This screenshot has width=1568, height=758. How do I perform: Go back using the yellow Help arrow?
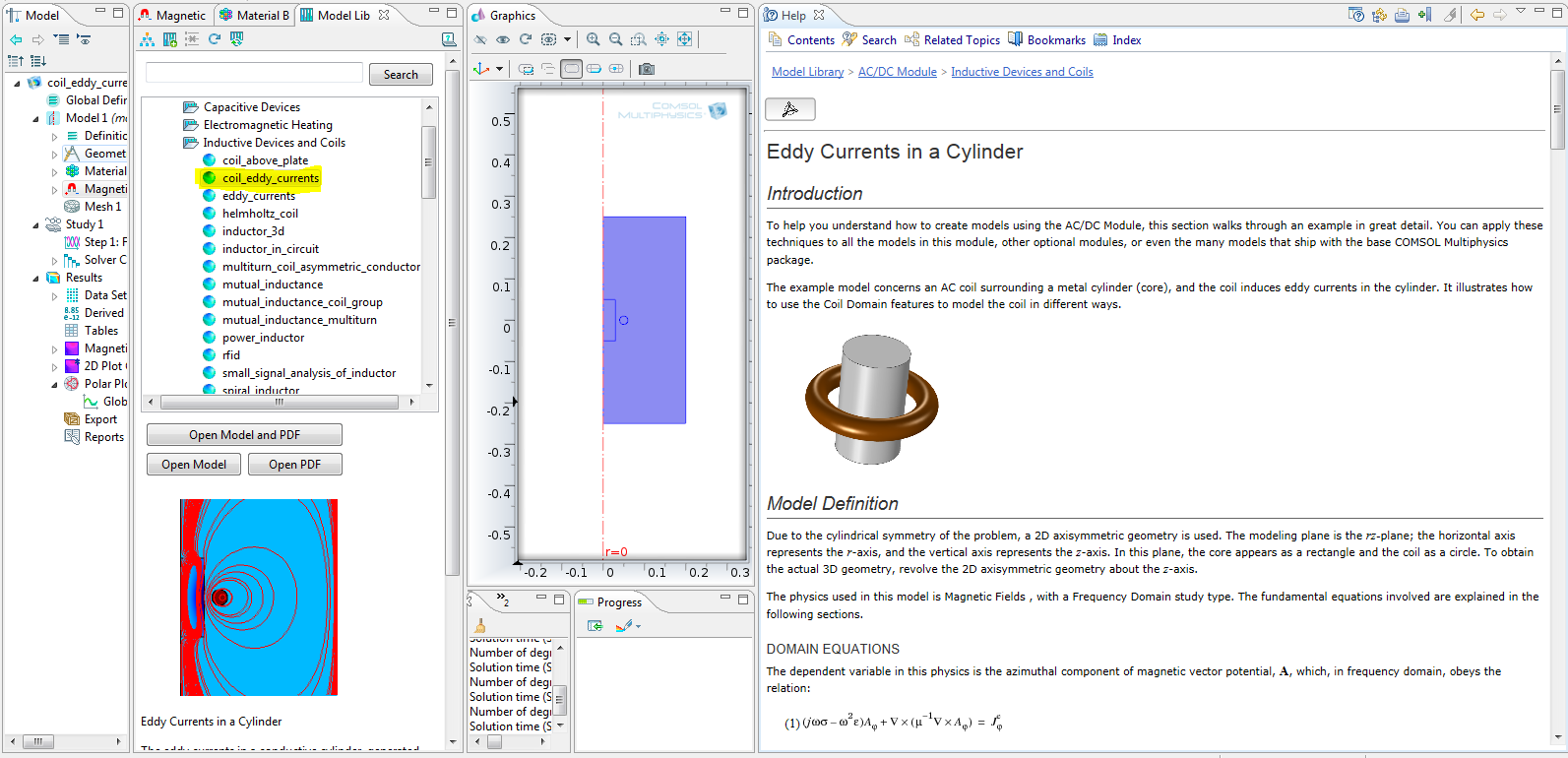1476,15
